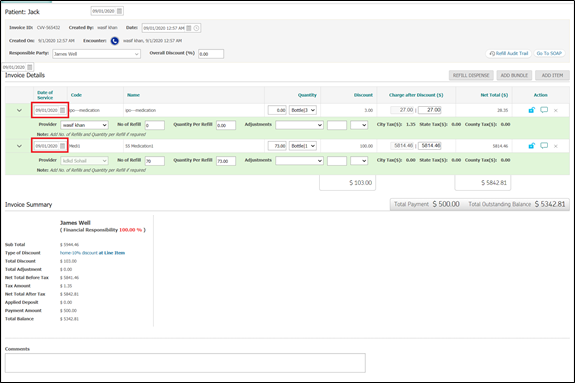The image size is (575, 383).
Task: Open date of service calendar for Medi1 row
Action: (x=62, y=146)
